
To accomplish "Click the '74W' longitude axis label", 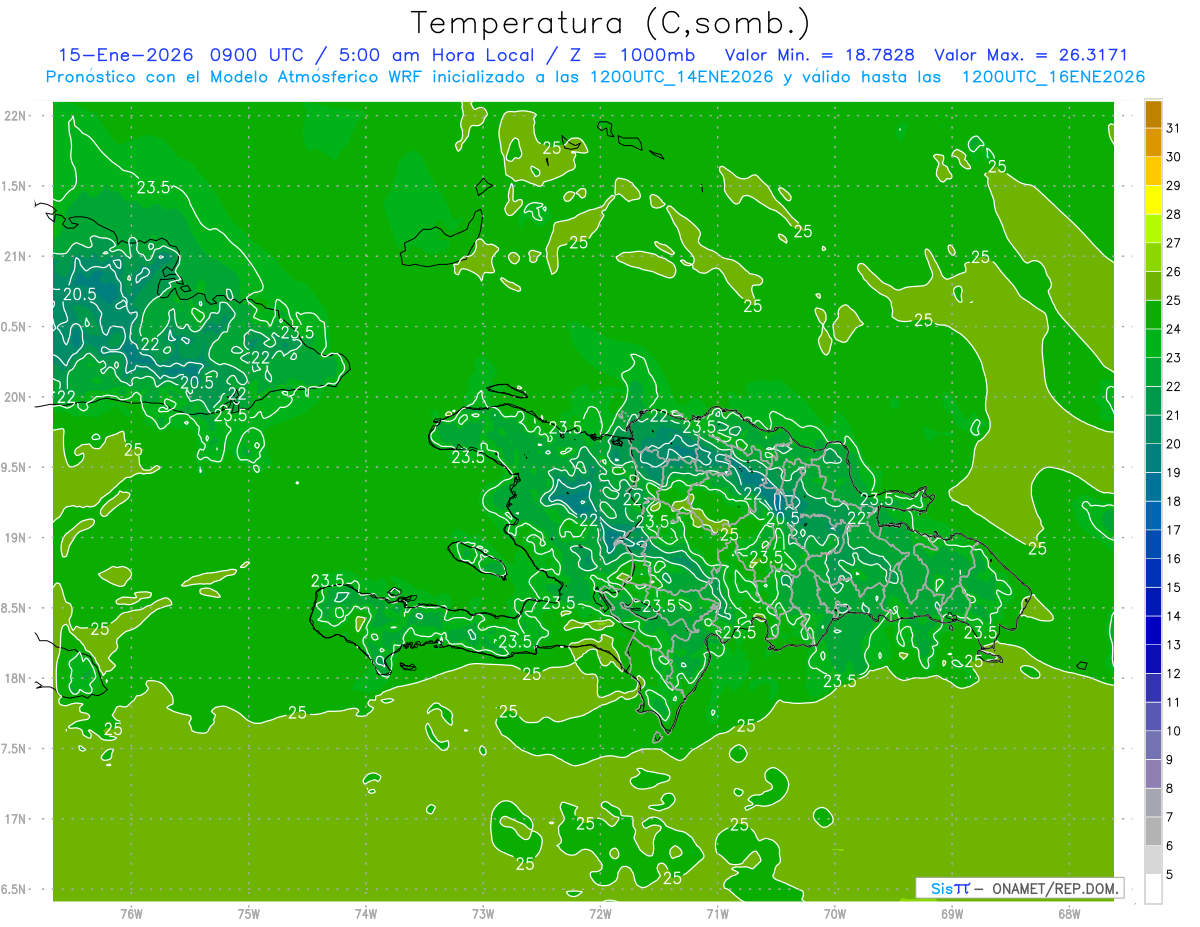I will tap(366, 913).
